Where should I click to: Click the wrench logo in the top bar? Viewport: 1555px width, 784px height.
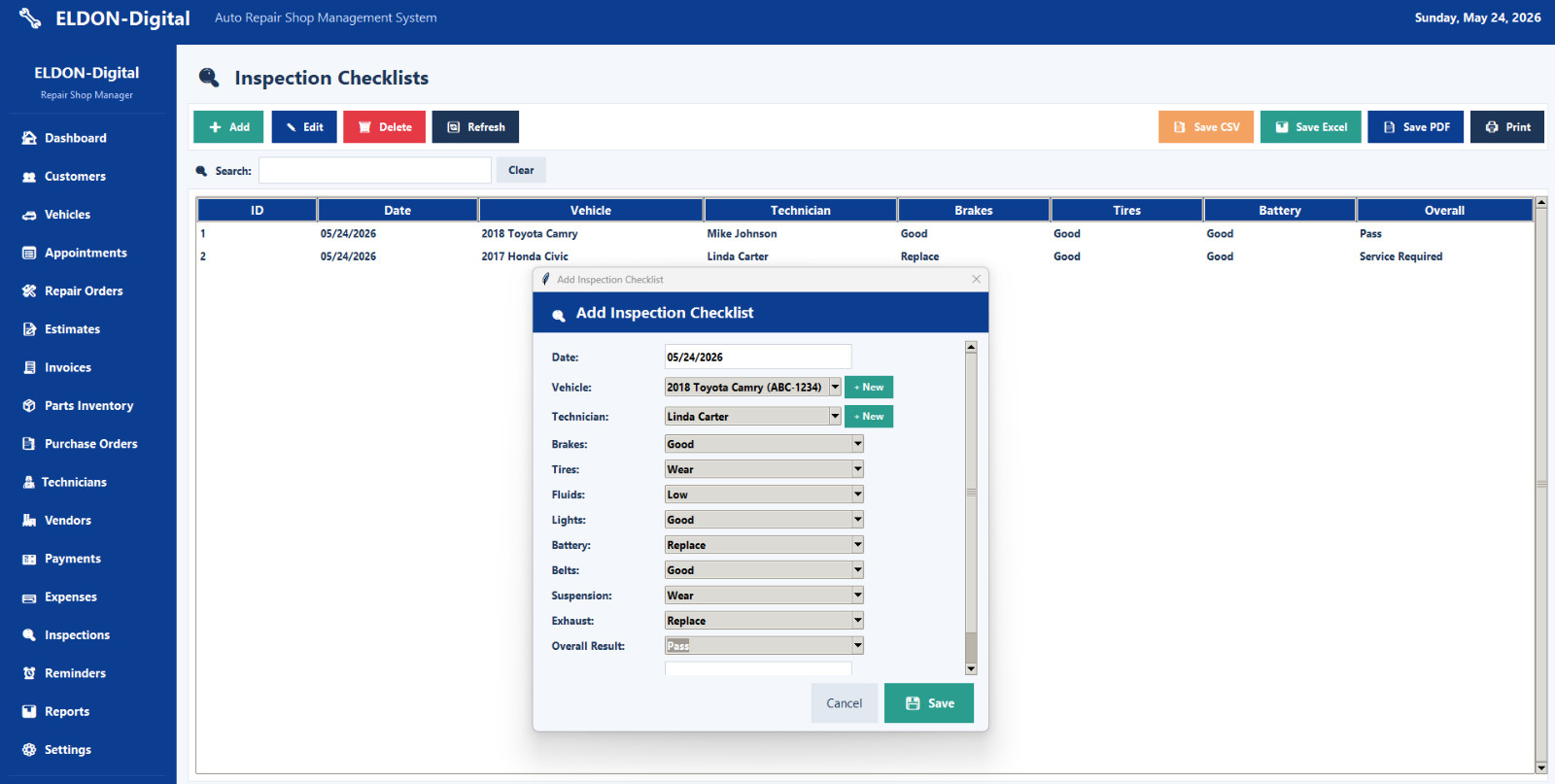30,18
